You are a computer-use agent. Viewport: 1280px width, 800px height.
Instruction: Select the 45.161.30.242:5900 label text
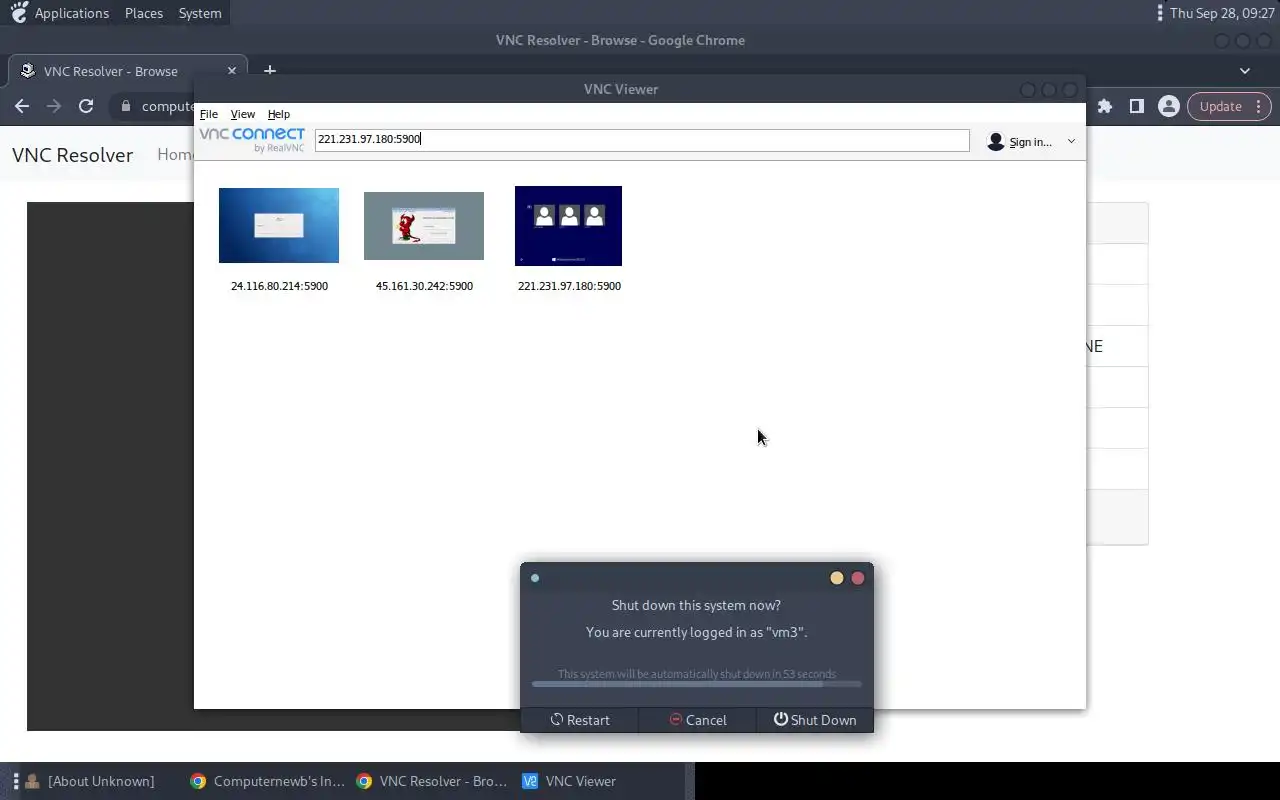[x=424, y=286]
